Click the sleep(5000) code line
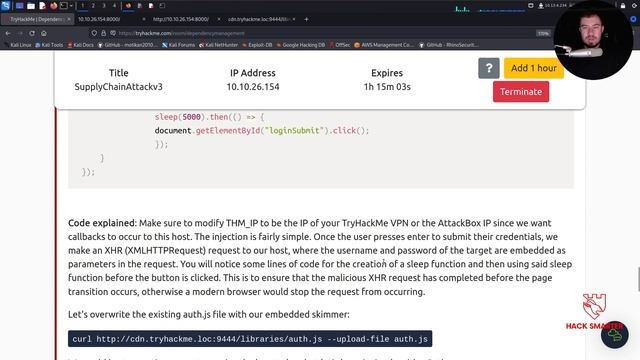Image resolution: width=640 pixels, height=360 pixels. (209, 117)
